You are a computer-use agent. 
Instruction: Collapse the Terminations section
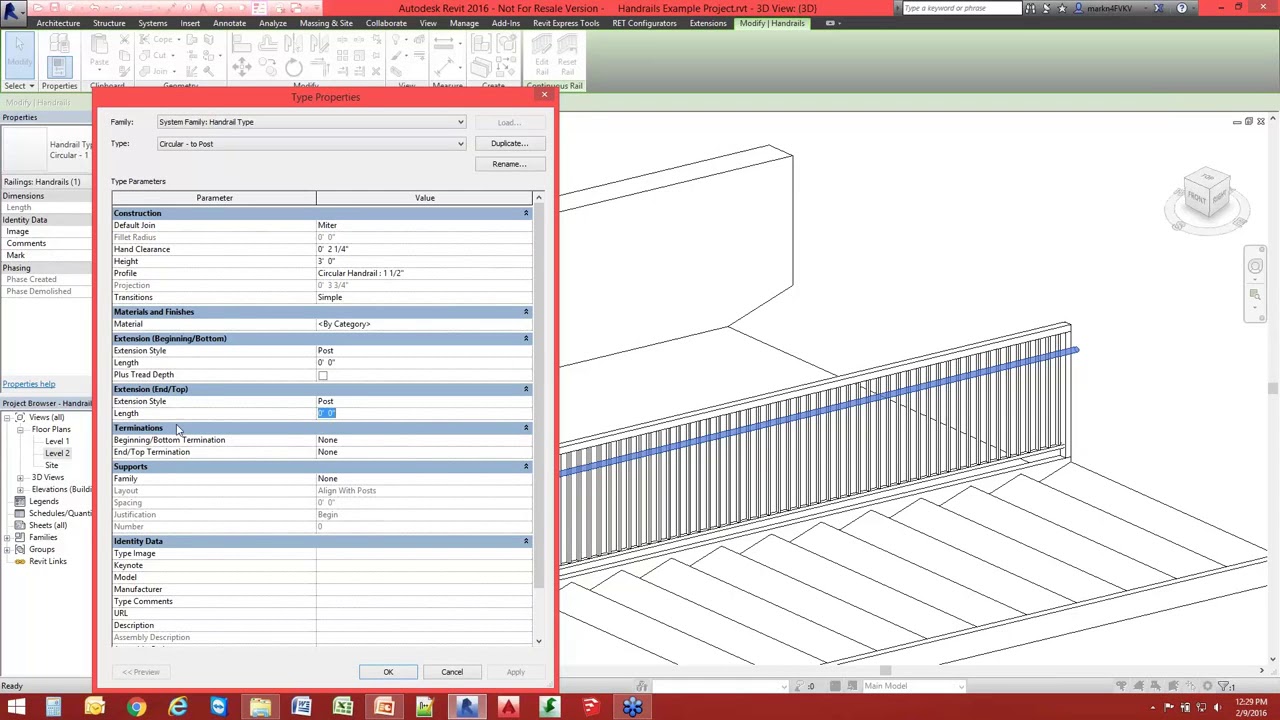(526, 428)
